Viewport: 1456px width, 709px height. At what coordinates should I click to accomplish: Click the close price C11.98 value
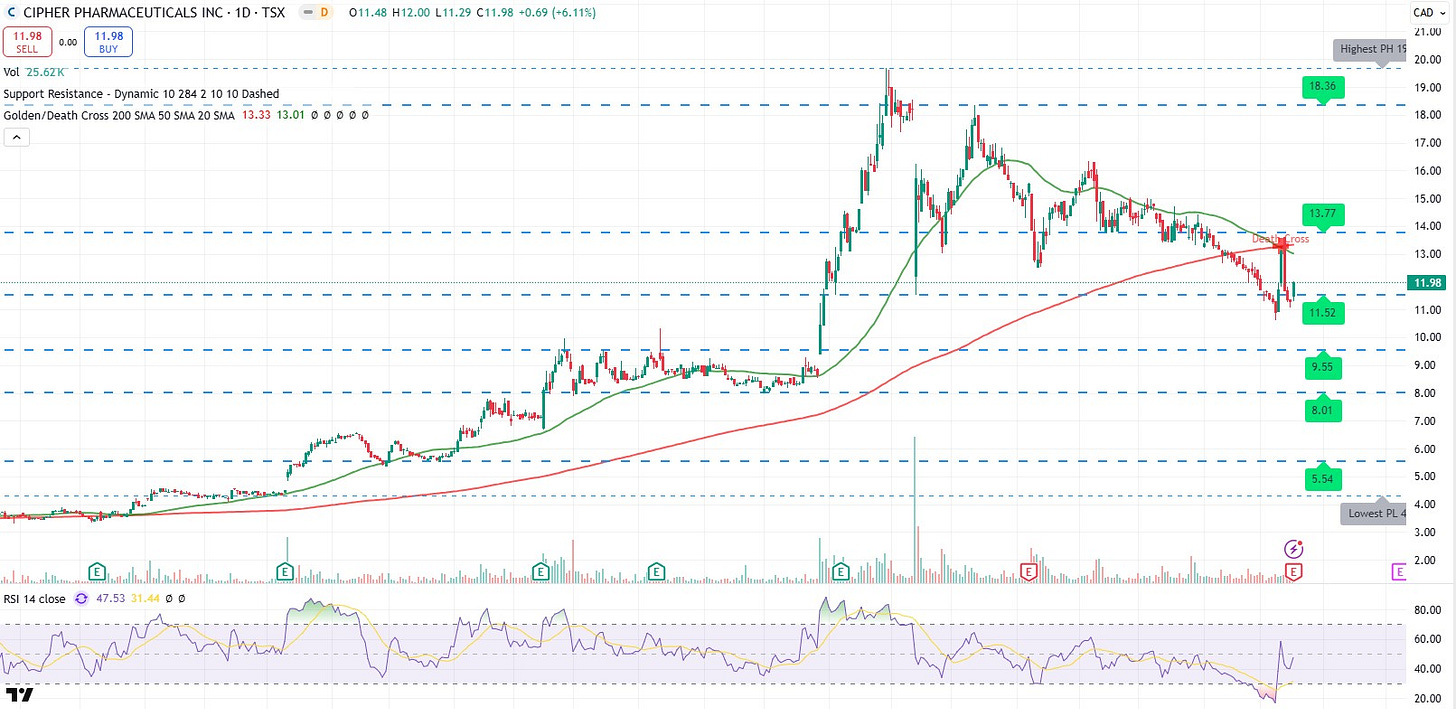tap(495, 12)
